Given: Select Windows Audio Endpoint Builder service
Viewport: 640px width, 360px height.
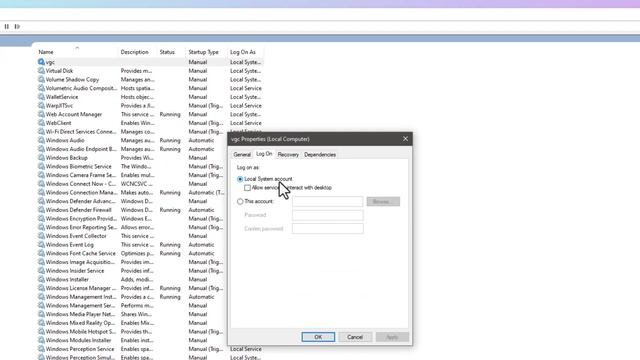Looking at the screenshot, I should click(x=132, y=149).
